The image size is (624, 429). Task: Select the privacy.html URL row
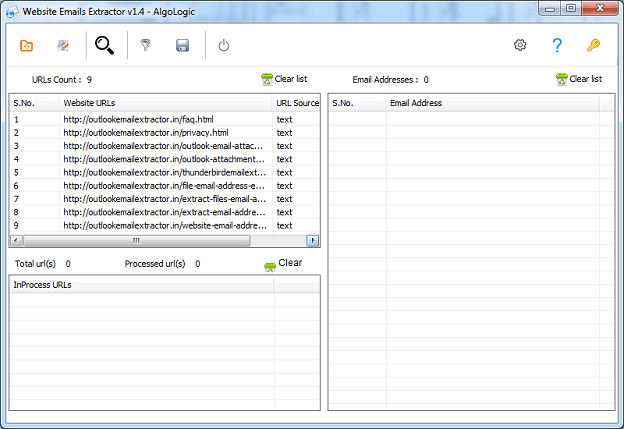(x=164, y=133)
